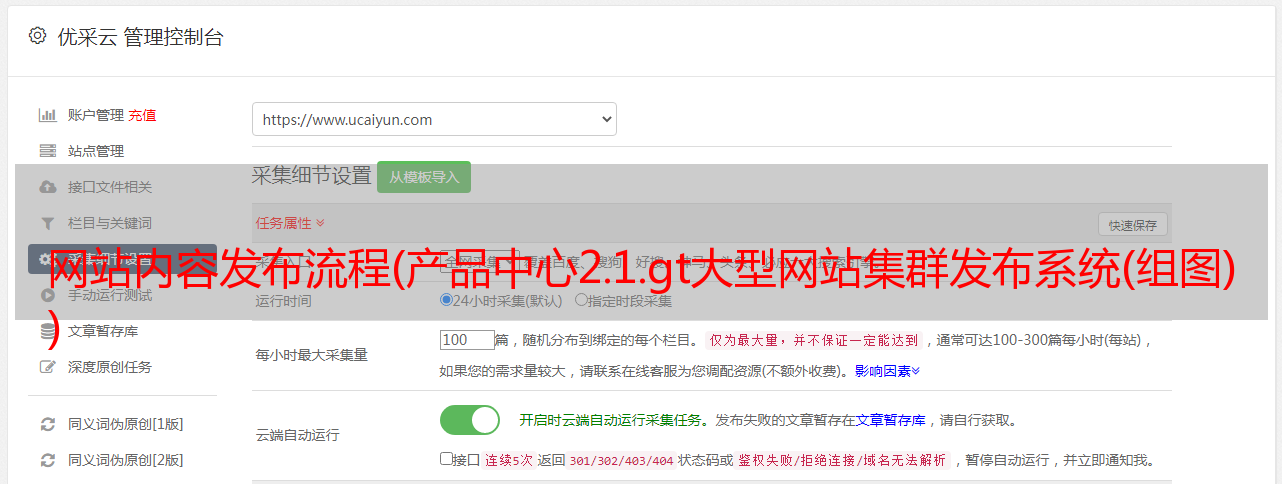Open 文章暂存库 in the sidebar
This screenshot has width=1282, height=484.
click(103, 331)
